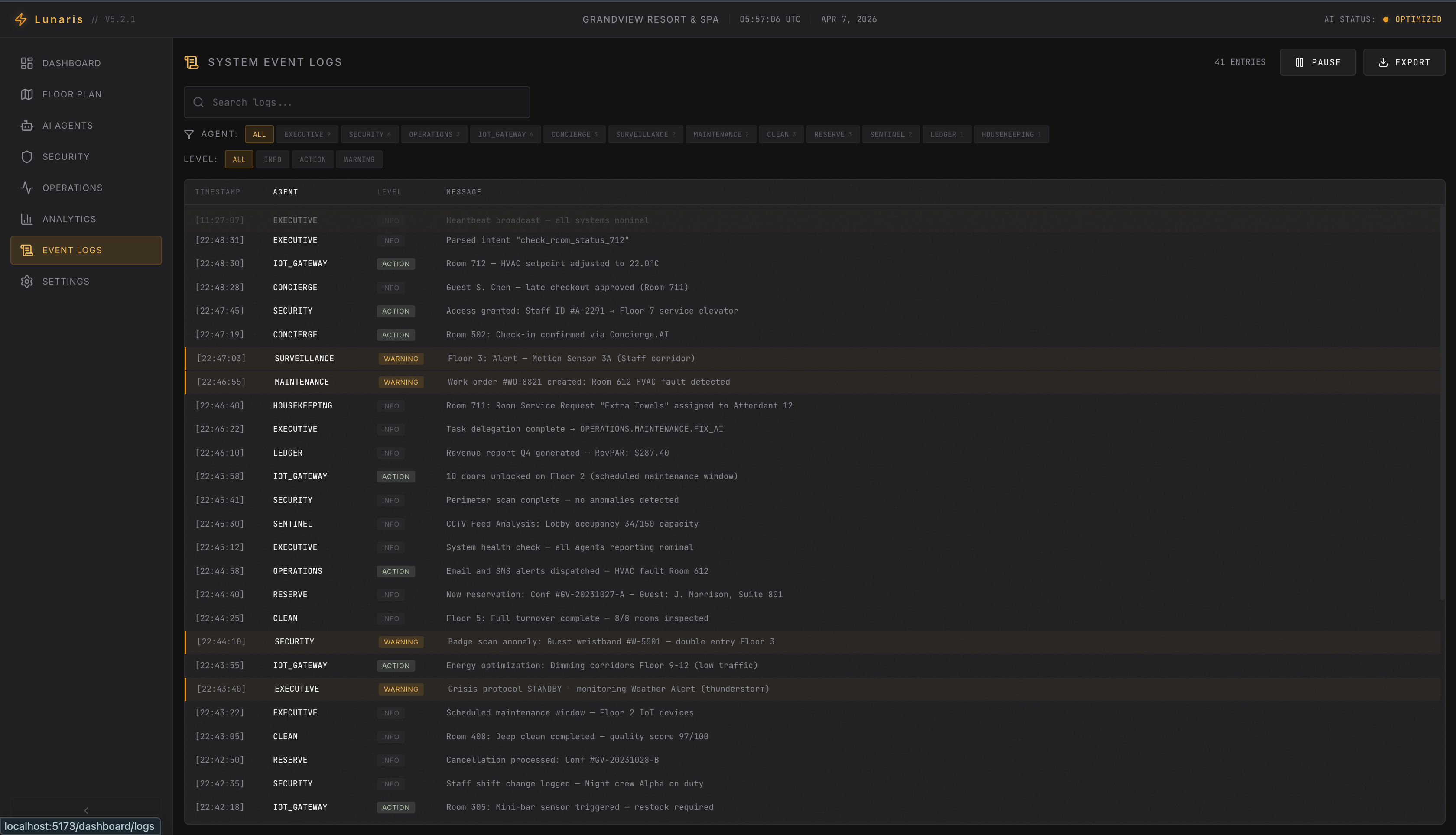Enable the INFO level filter
Screen dimensions: 1456x835
click(x=273, y=159)
